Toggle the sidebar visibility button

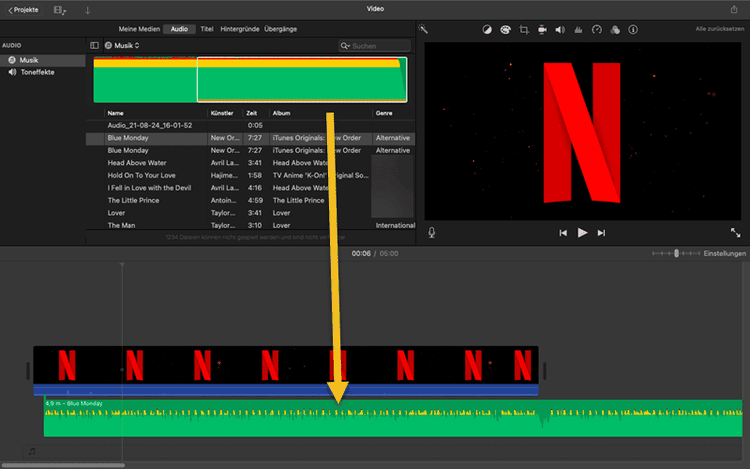[x=94, y=45]
